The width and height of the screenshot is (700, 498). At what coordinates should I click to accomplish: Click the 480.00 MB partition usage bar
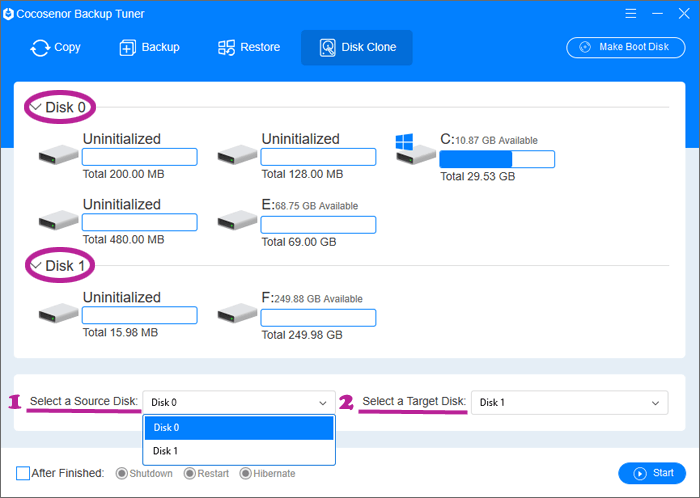point(140,222)
